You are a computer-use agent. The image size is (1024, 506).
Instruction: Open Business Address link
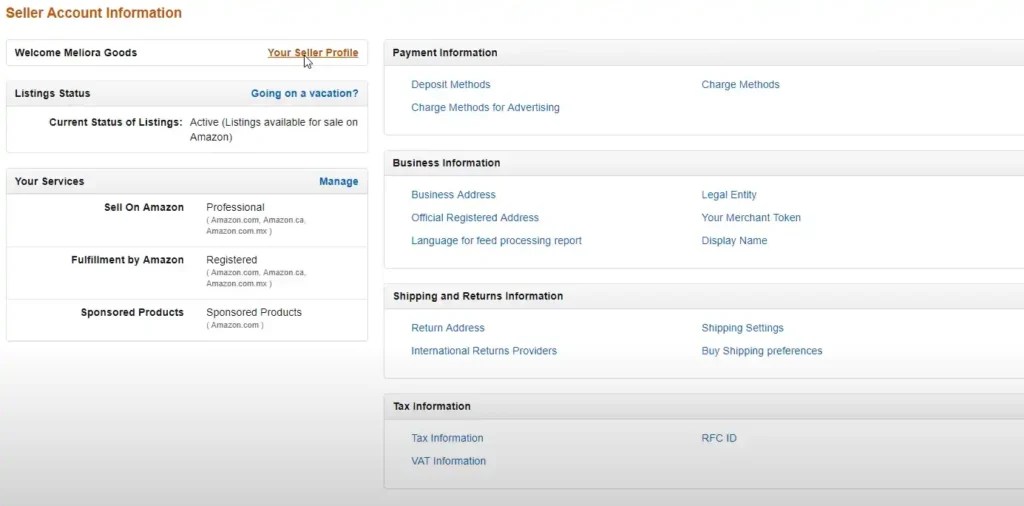[x=453, y=195]
